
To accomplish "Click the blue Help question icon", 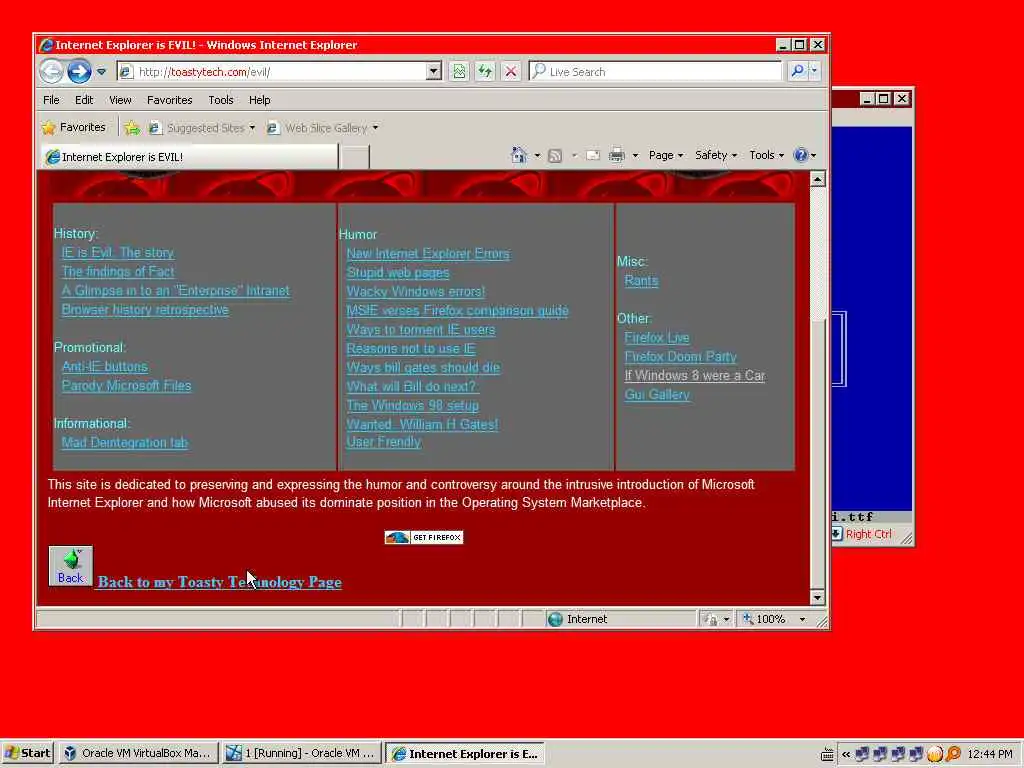I will (x=800, y=155).
